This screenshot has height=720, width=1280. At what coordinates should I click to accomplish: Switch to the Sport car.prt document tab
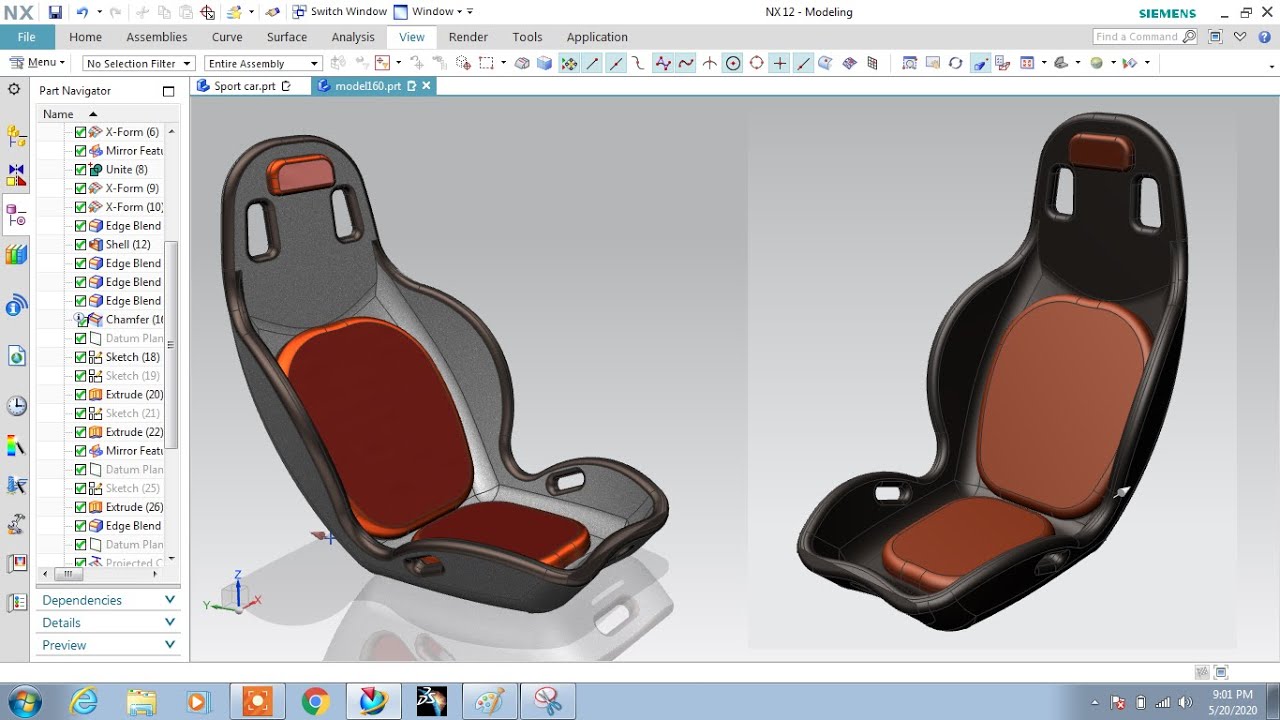244,86
